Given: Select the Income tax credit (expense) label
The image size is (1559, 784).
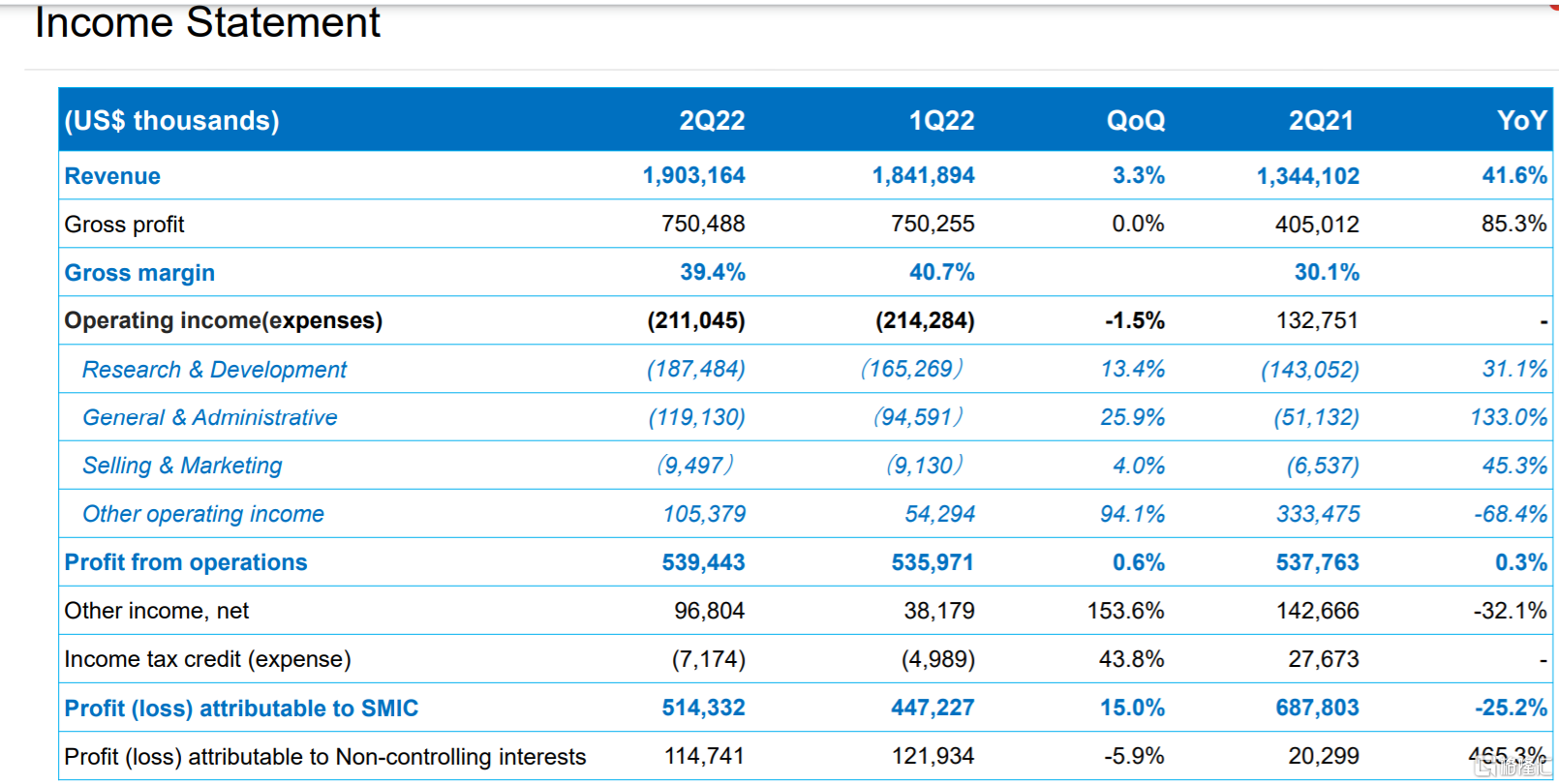Looking at the screenshot, I should [x=207, y=659].
